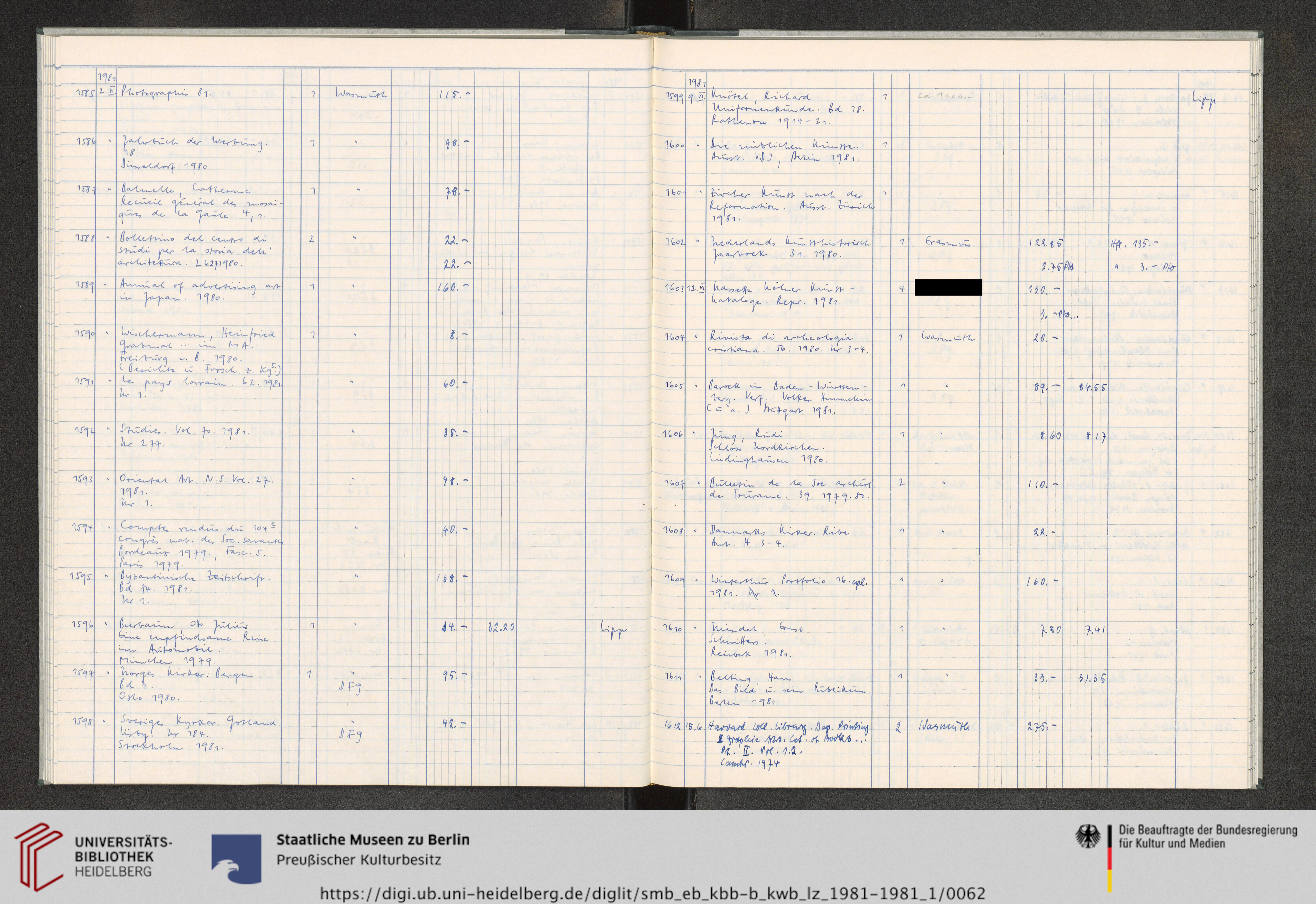
Task: Click the Staatliche Museen zu Berlin title text
Action: [373, 840]
